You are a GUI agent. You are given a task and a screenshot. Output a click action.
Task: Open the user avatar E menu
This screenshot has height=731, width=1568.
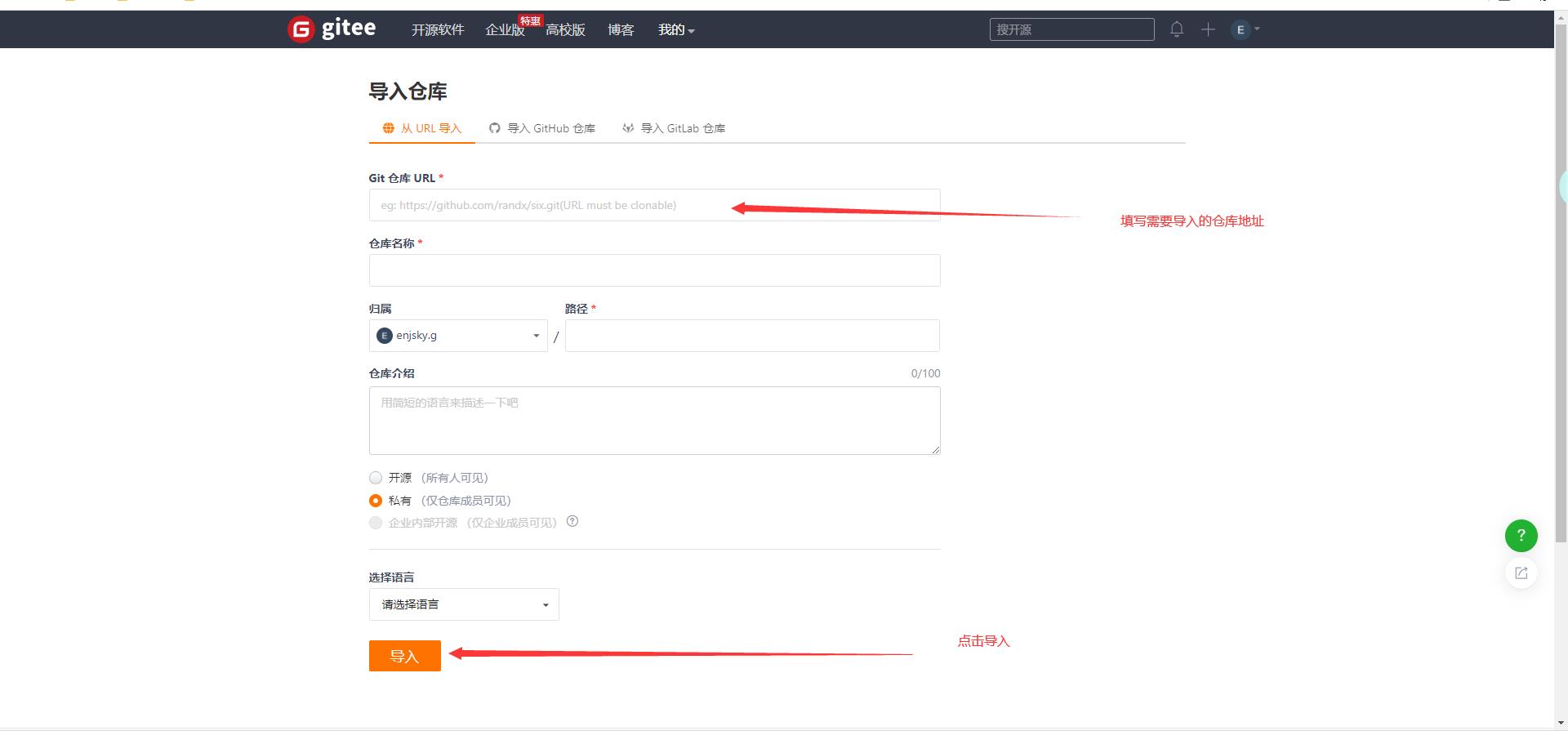(1245, 29)
